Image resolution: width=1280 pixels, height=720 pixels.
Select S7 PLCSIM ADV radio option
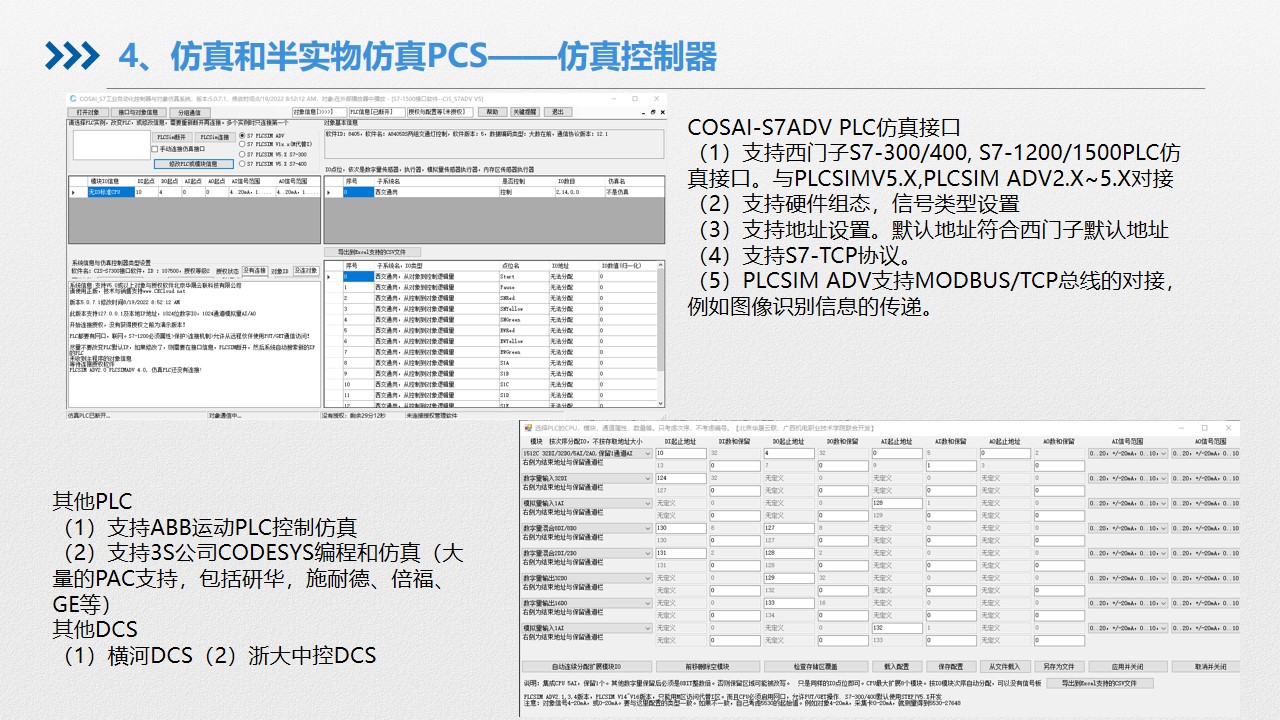pyautogui.click(x=242, y=136)
